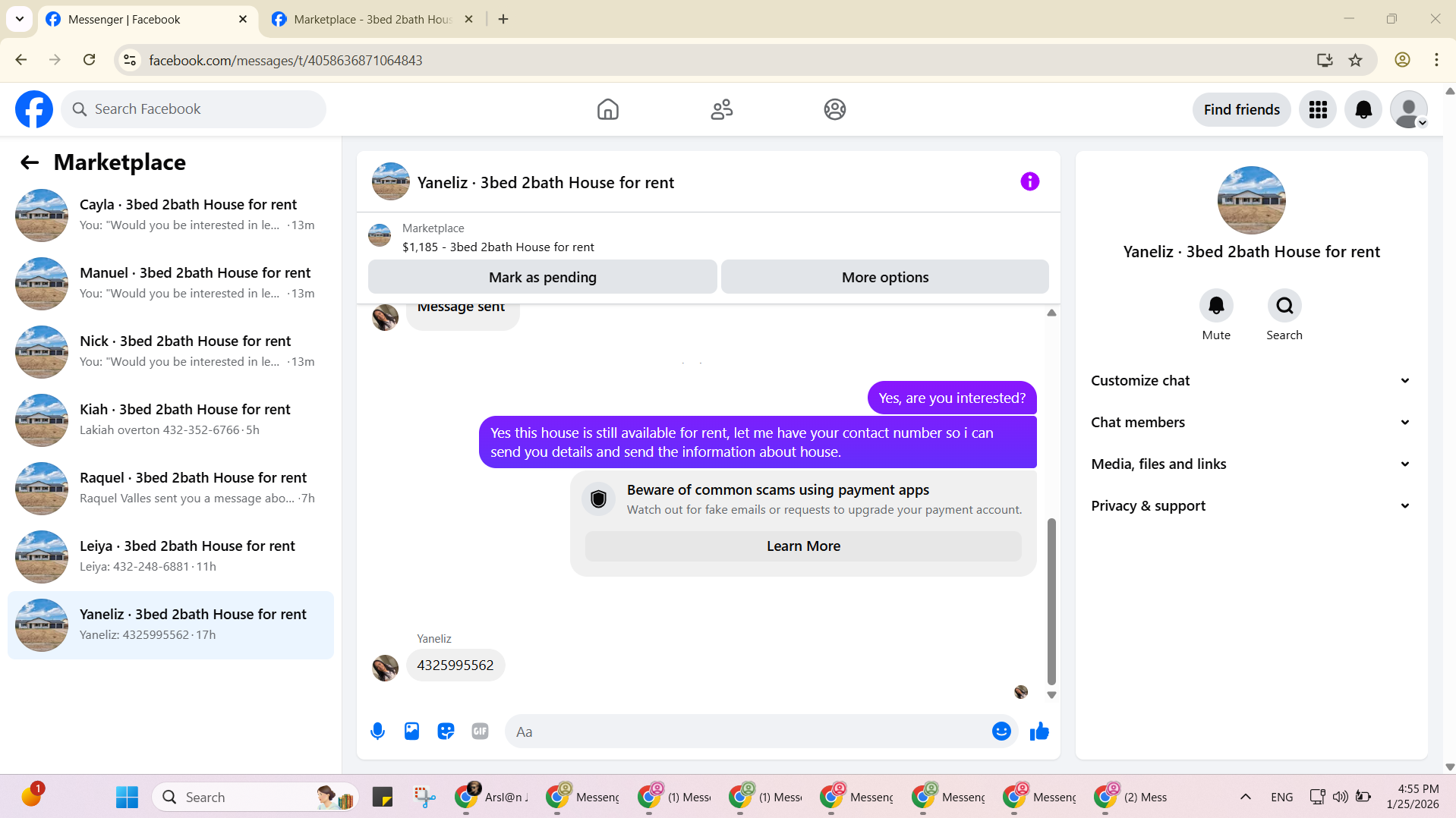The height and width of the screenshot is (818, 1456).
Task: Go back in browser history
Action: (21, 60)
